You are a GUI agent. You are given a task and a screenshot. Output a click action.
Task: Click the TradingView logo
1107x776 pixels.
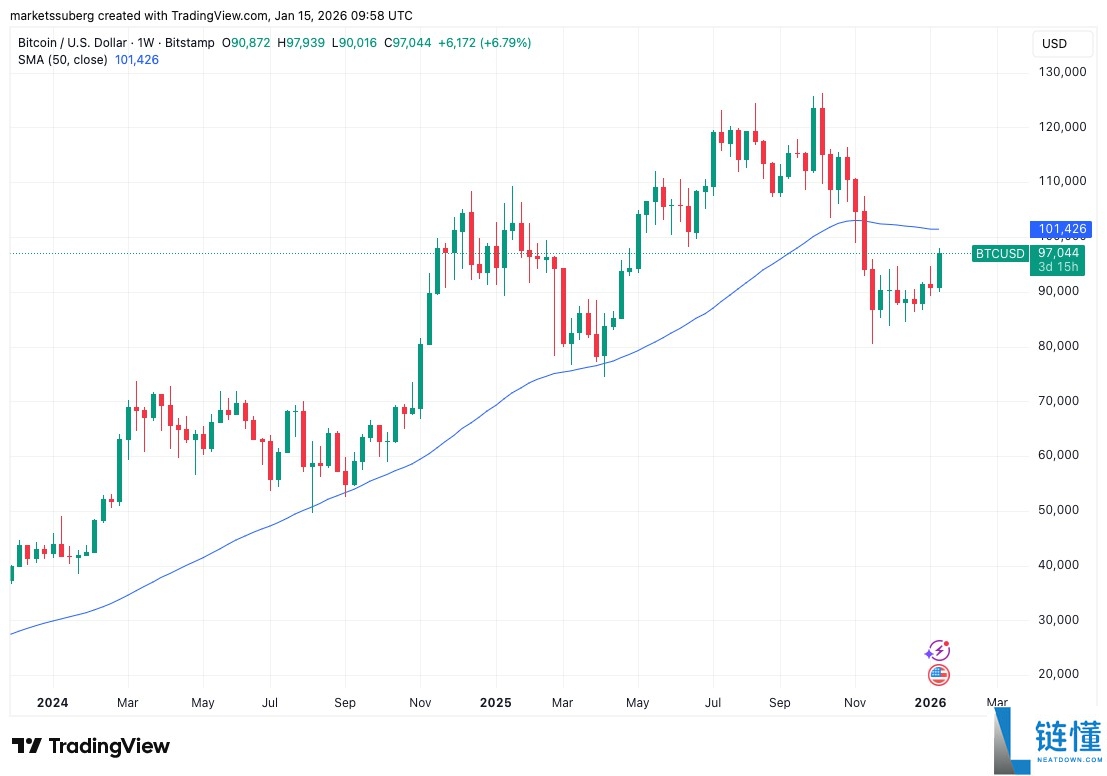91,746
